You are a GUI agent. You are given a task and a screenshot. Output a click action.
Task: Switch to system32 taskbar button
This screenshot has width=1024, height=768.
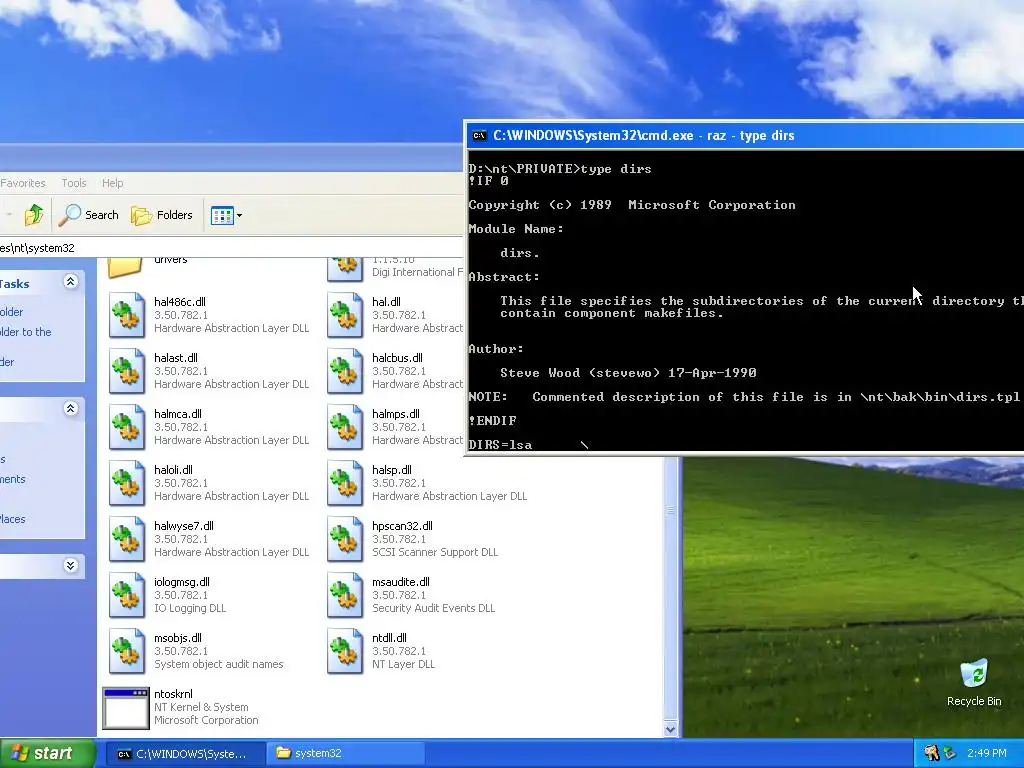[346, 754]
